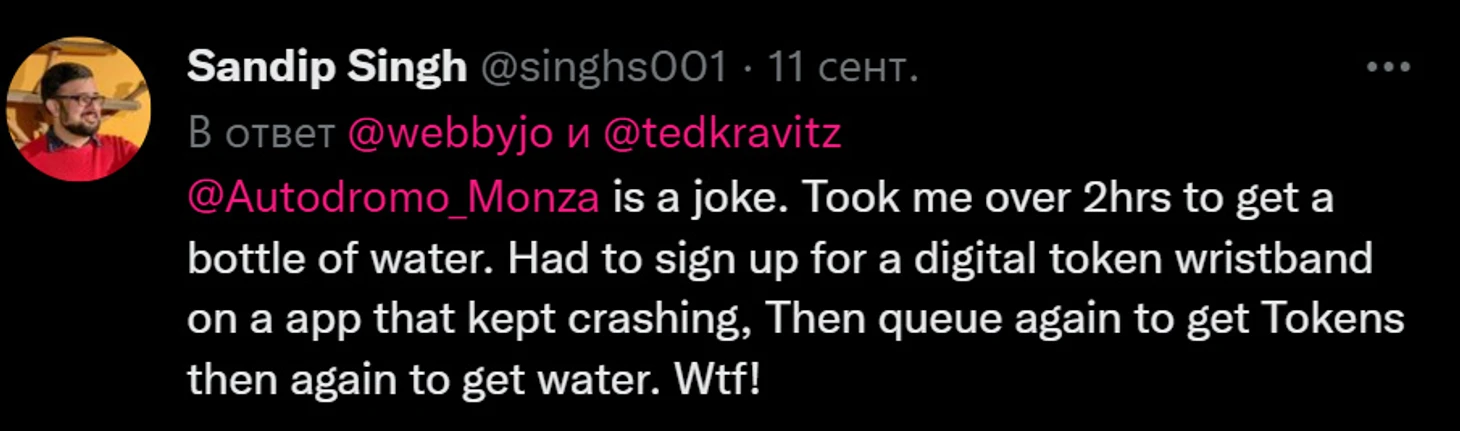Open the three-dot more options menu
The image size is (1460, 431).
(1388, 68)
